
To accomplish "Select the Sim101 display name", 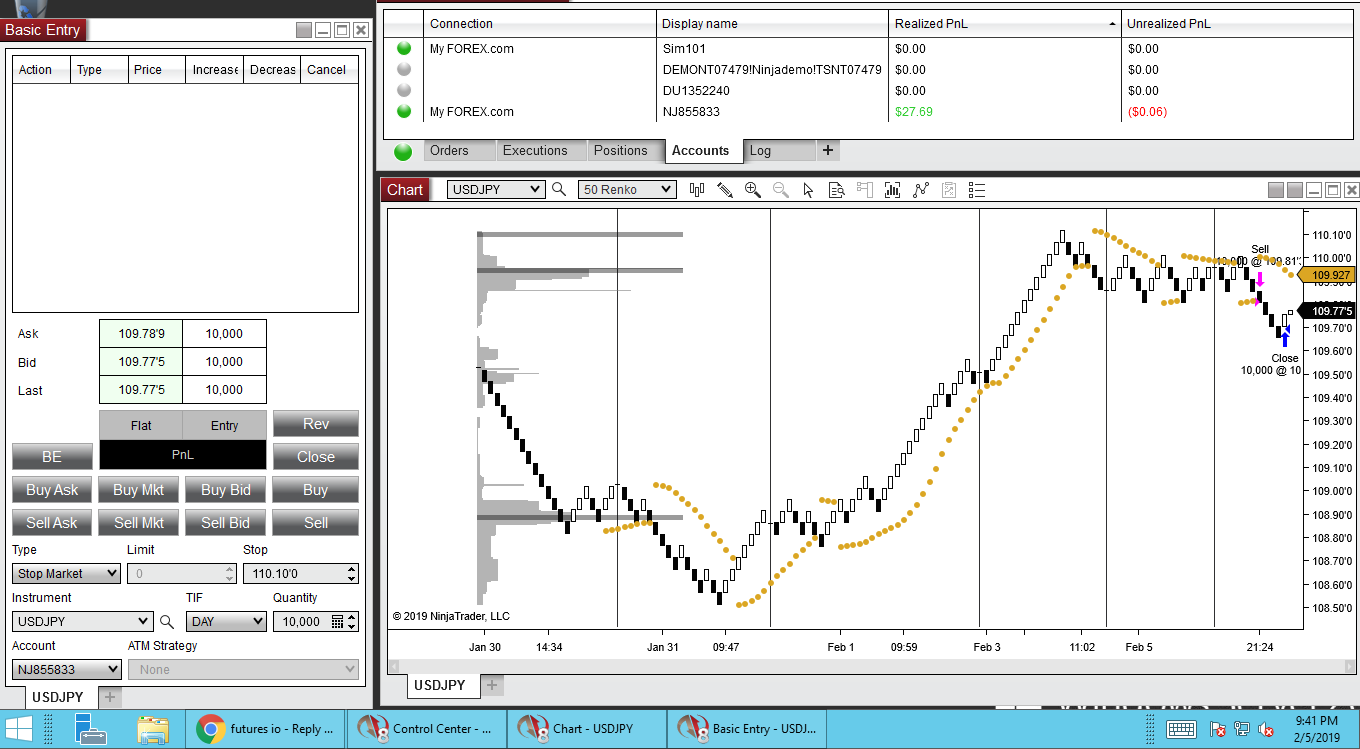I will coord(684,48).
